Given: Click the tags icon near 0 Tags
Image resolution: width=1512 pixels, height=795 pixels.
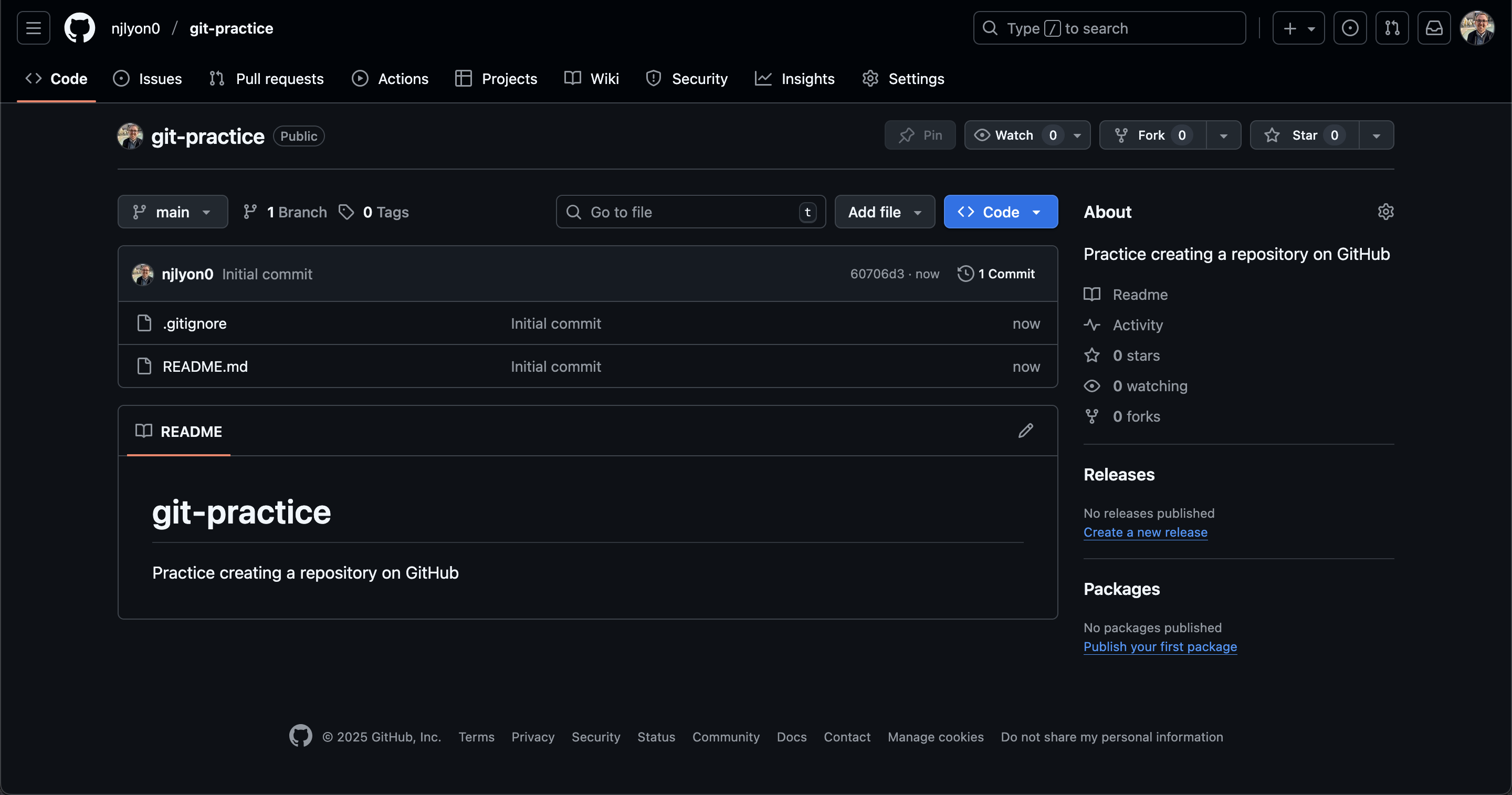Looking at the screenshot, I should tap(346, 212).
